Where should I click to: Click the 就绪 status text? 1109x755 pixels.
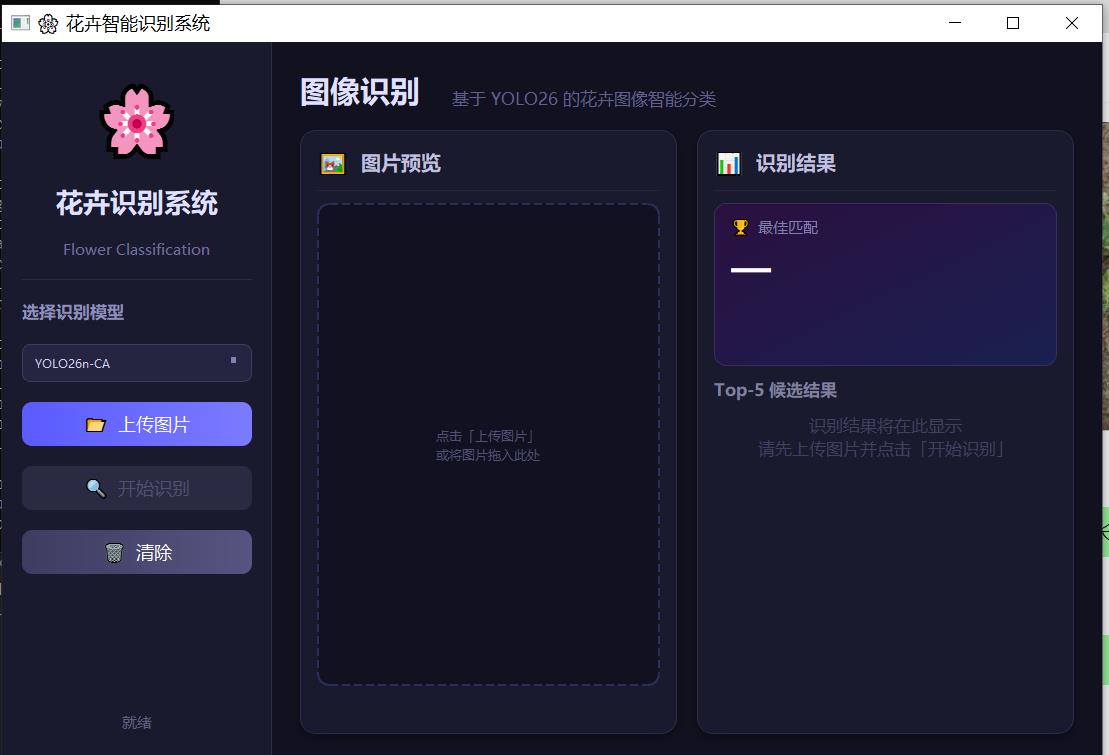click(x=136, y=722)
